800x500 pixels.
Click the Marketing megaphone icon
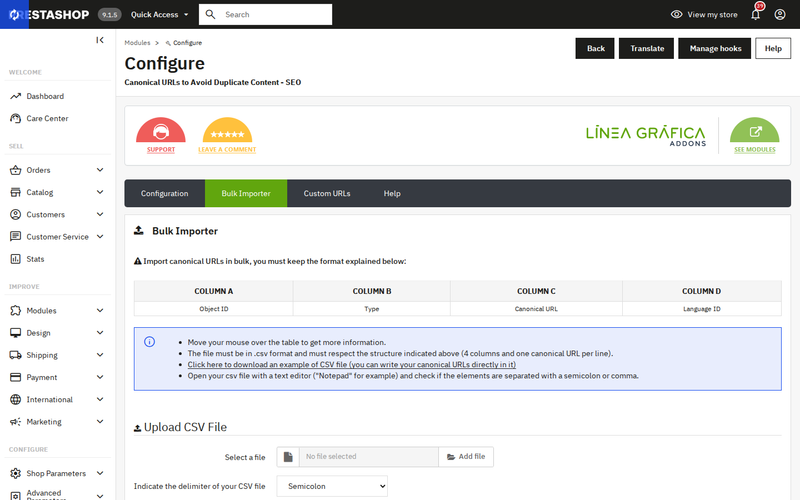coord(15,421)
